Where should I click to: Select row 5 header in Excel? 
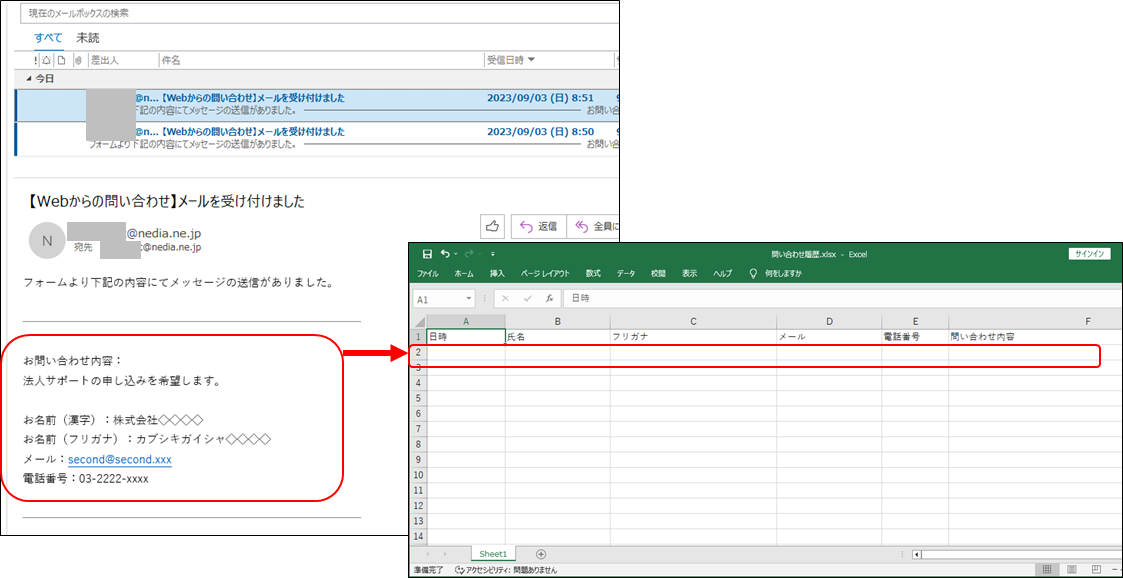pyautogui.click(x=420, y=398)
